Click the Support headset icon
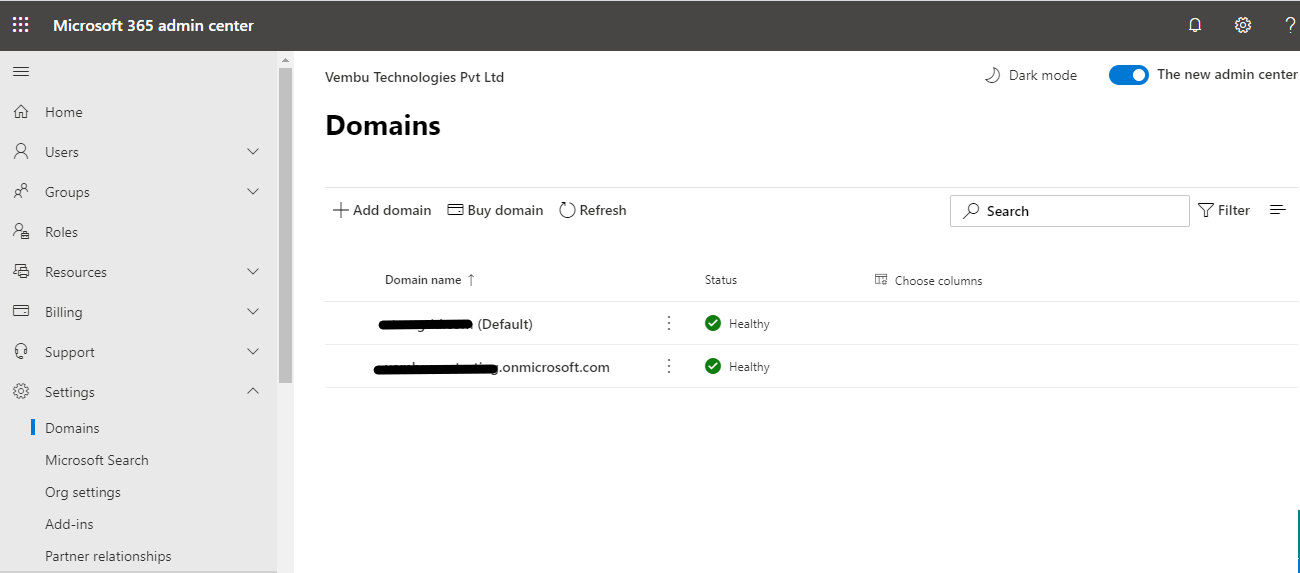The width and height of the screenshot is (1300, 573). pos(21,351)
